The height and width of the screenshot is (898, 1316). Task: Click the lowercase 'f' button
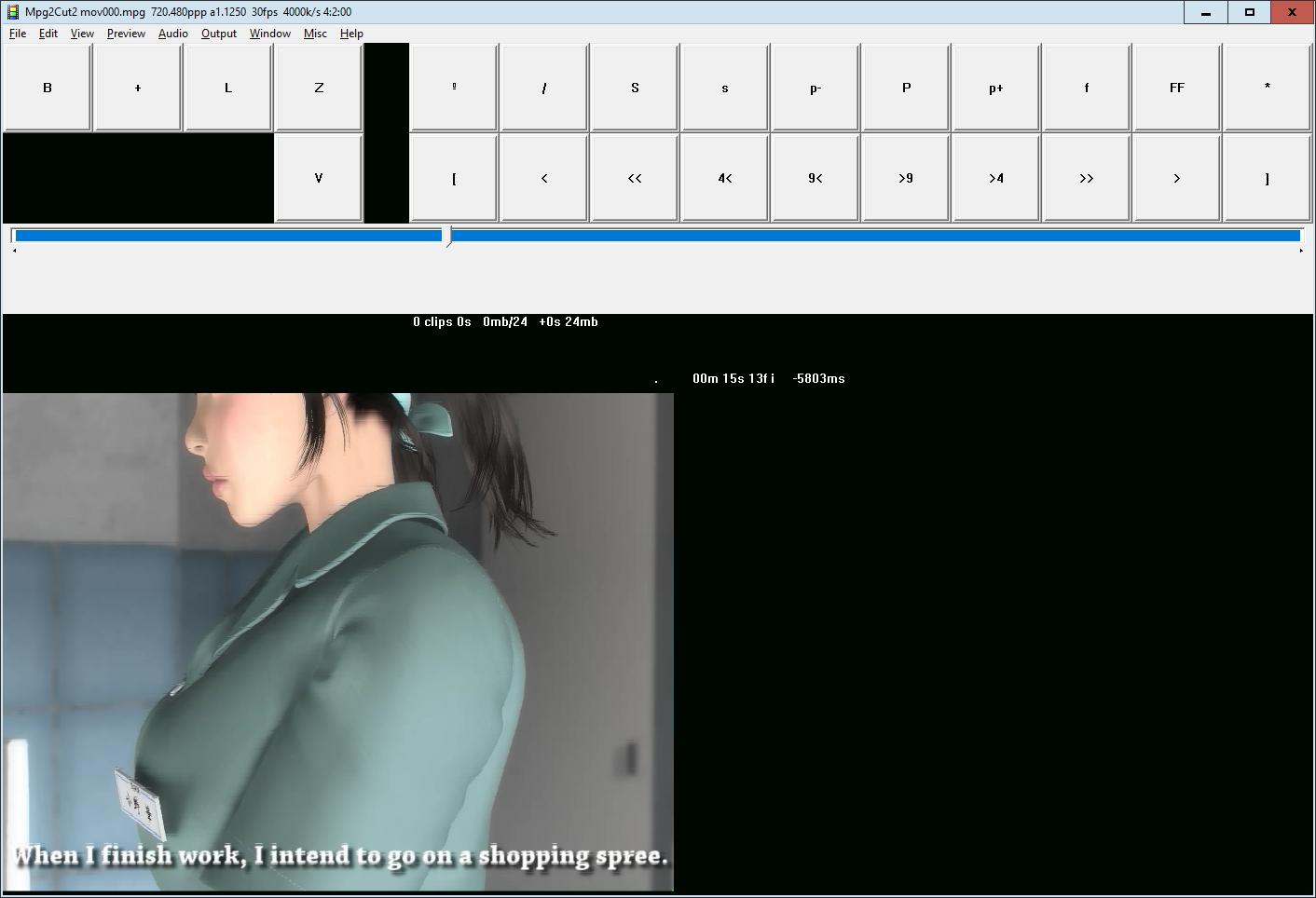click(1087, 88)
